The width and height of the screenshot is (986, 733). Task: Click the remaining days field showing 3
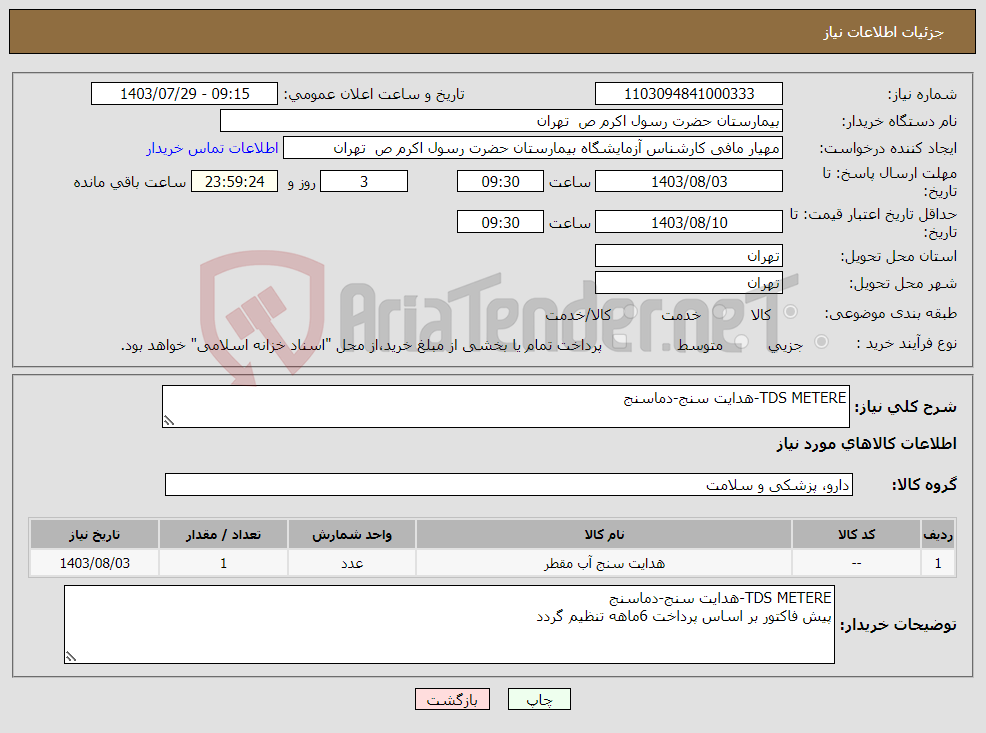[x=364, y=182]
